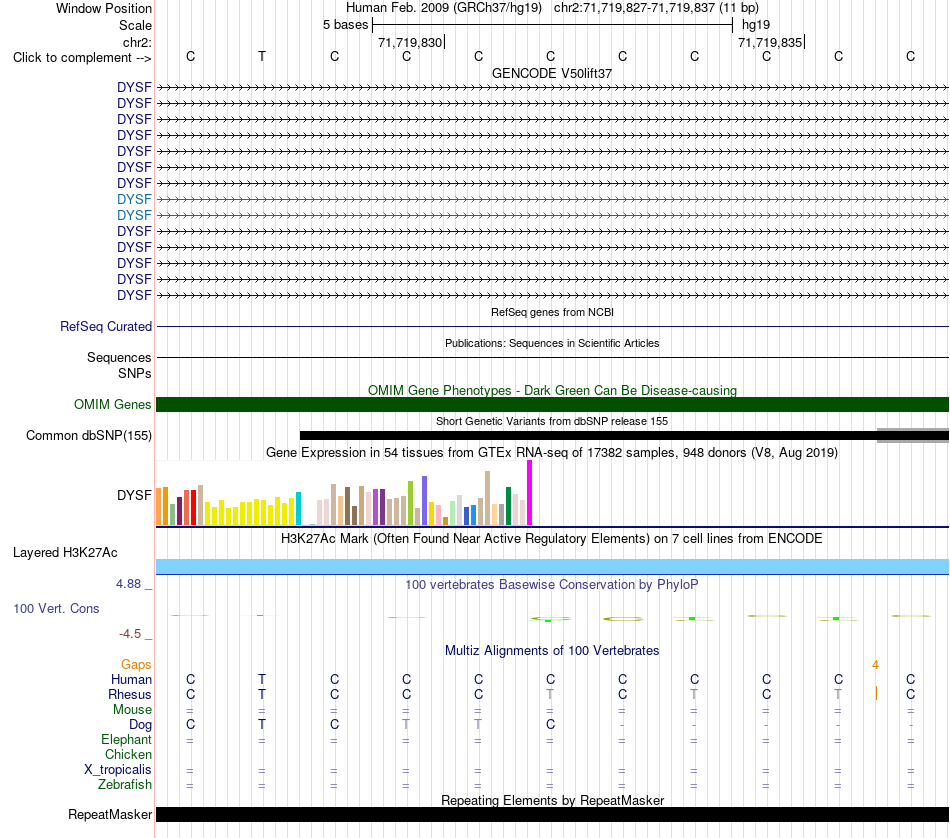950x838 pixels.
Task: Open the H3K27Ac Mark ENCODE track title
Action: (552, 539)
